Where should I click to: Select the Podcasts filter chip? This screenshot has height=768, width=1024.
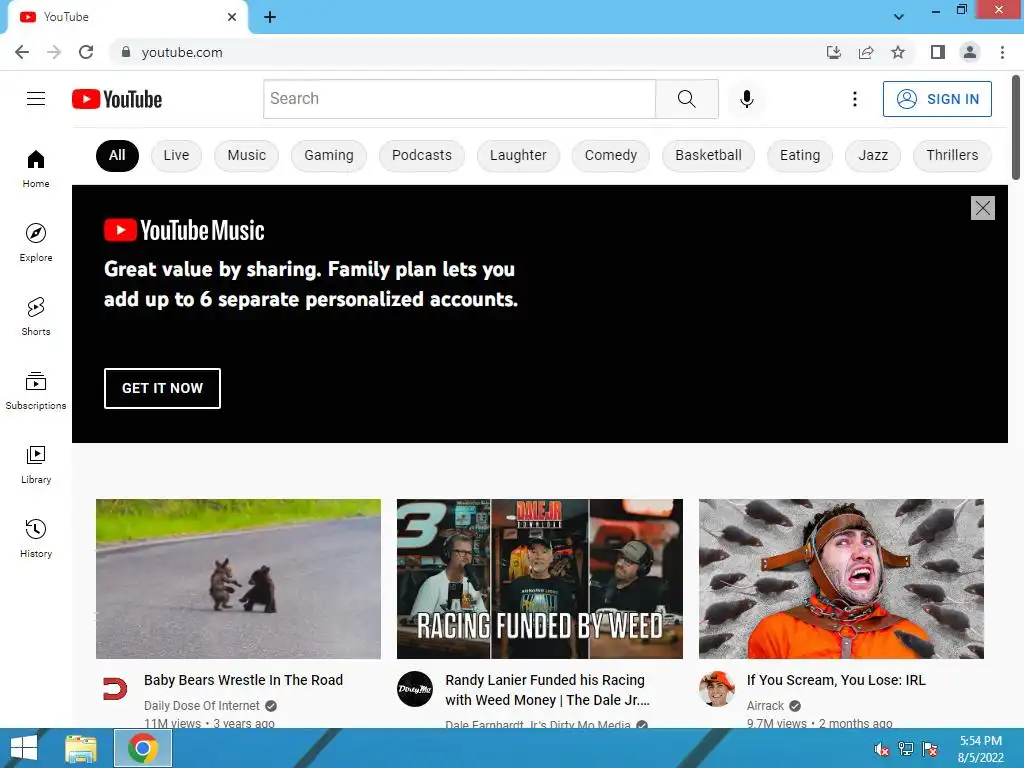point(422,155)
